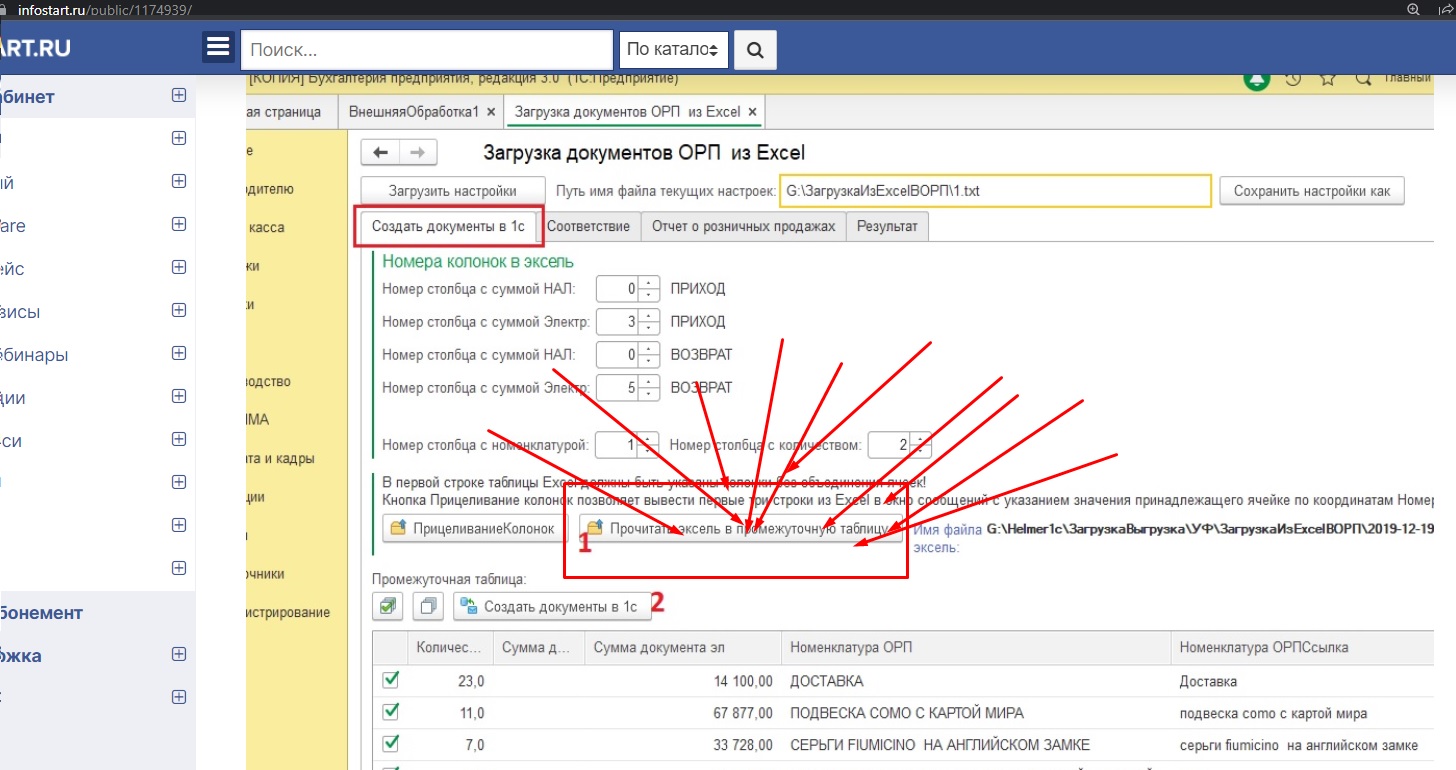Click the 23,0 quantity cell
1456x770 pixels.
(450, 681)
